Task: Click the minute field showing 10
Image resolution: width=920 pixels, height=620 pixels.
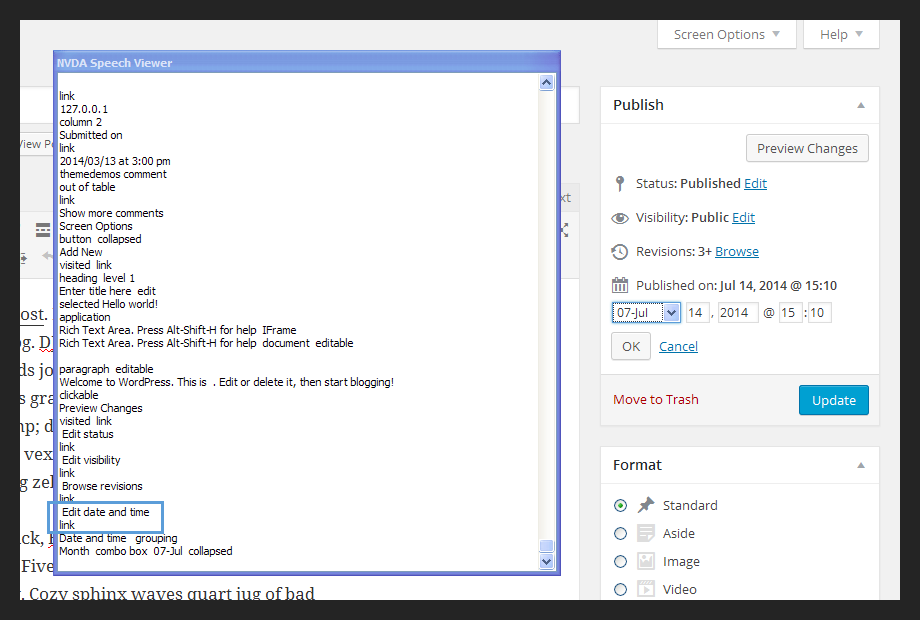Action: click(819, 313)
